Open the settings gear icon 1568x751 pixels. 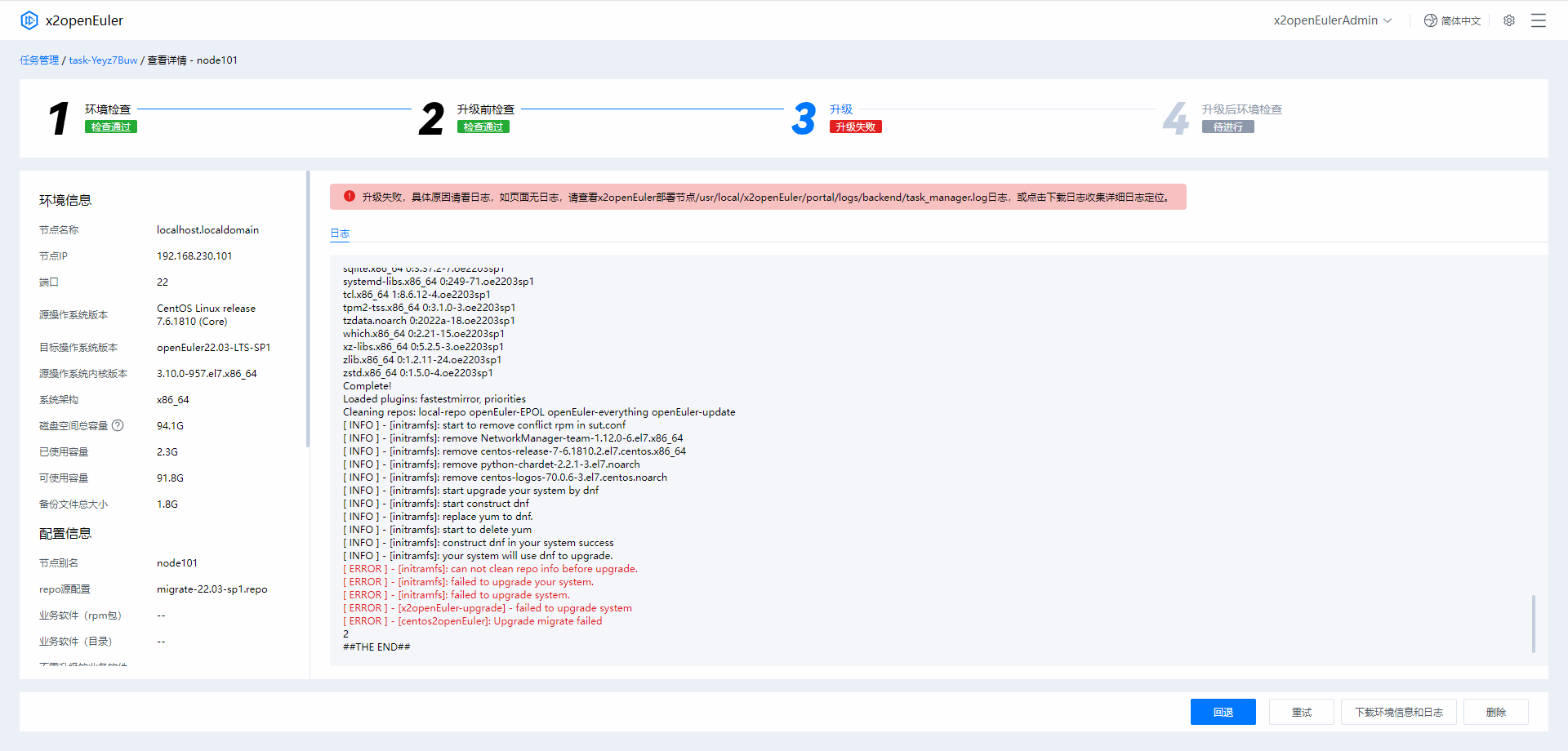1509,20
